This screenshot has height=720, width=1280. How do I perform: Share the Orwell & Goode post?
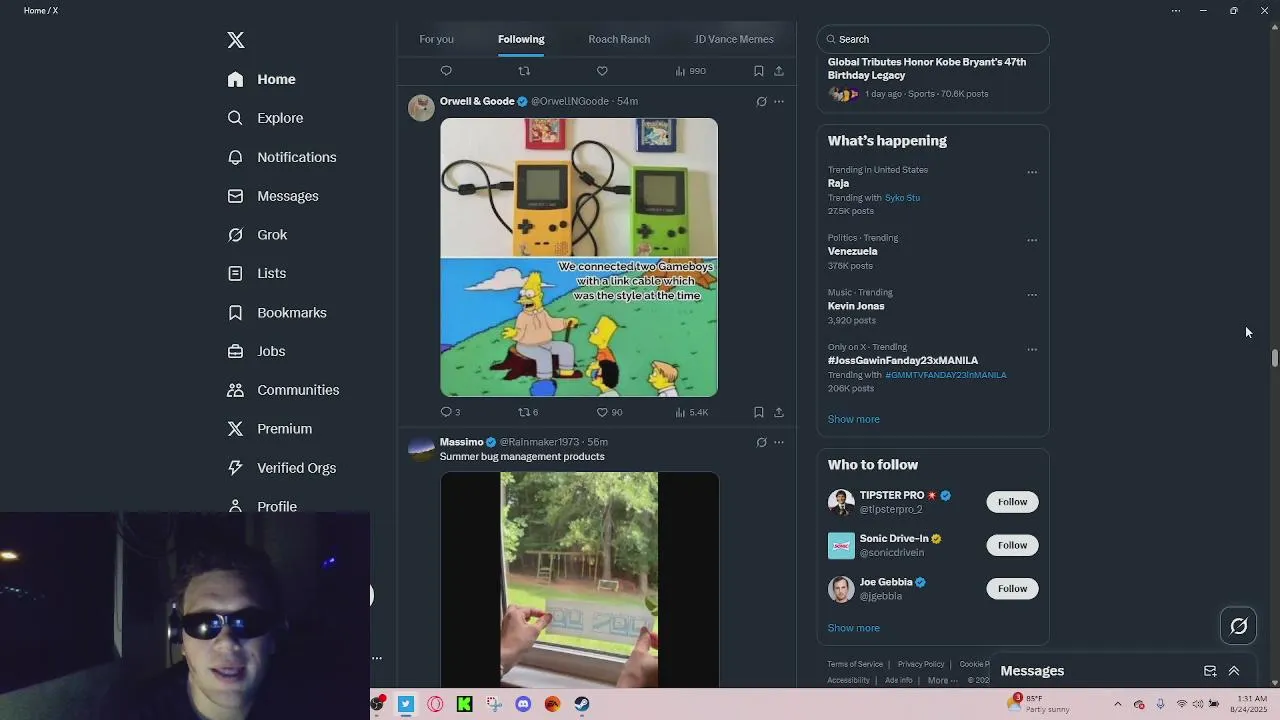[779, 412]
